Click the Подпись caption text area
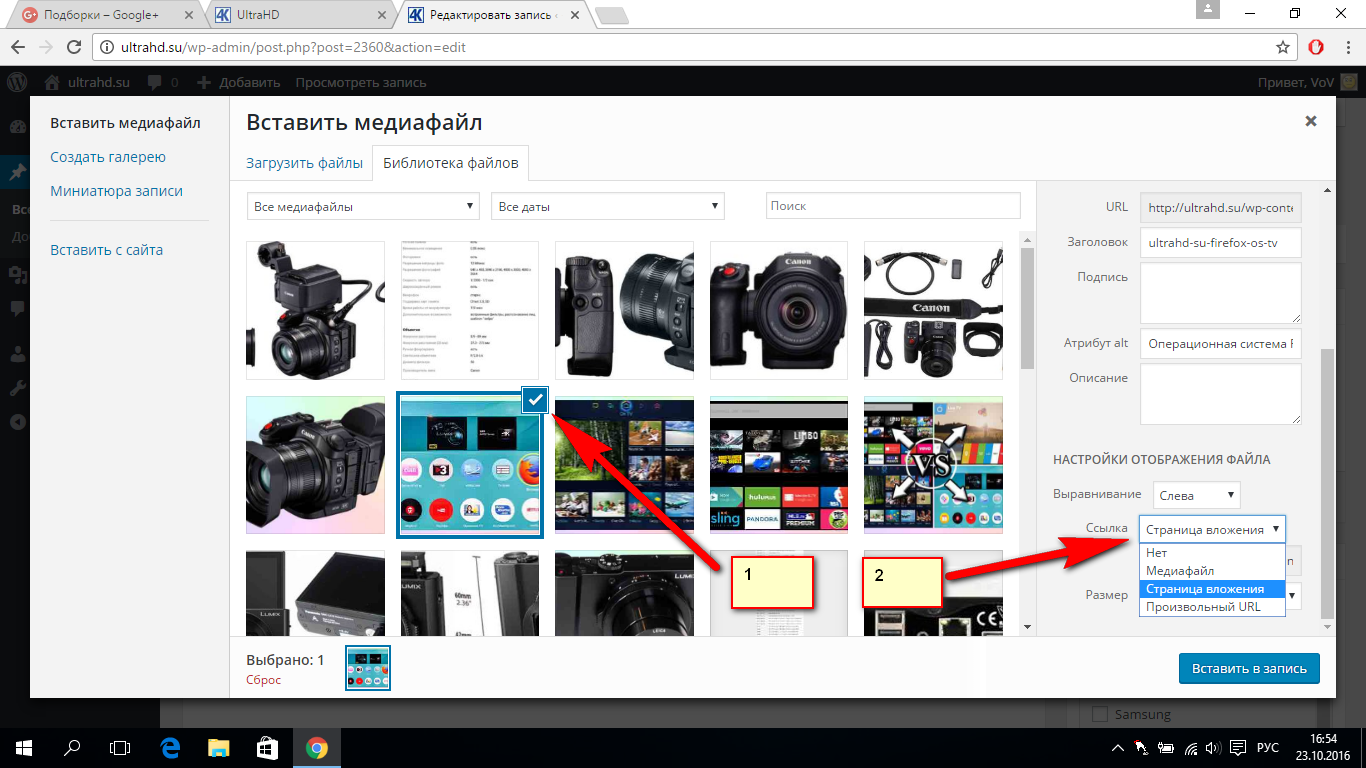The image size is (1366, 768). 1220,292
